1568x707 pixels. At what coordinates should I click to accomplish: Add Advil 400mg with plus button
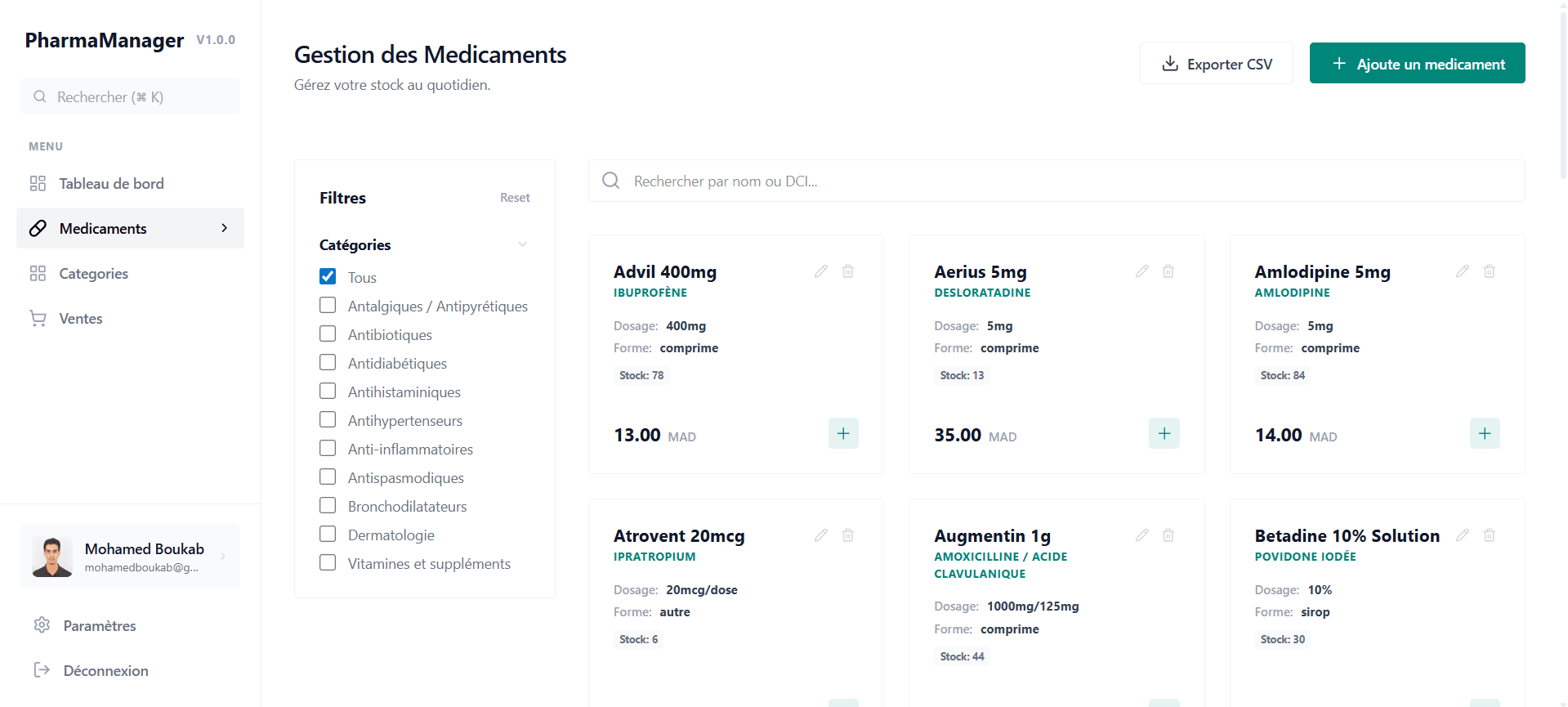843,433
